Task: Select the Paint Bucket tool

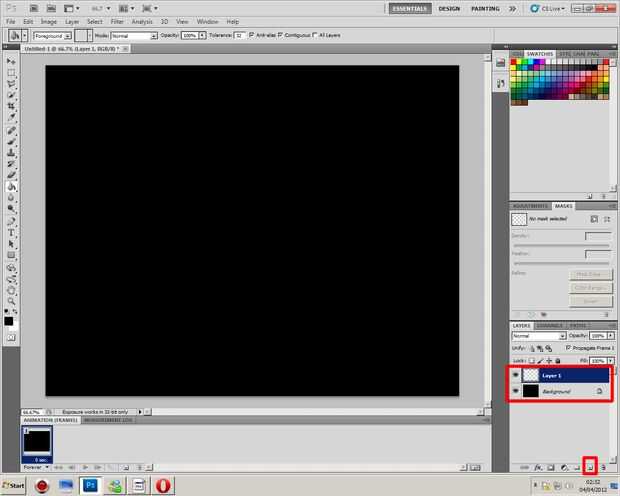Action: [11, 187]
